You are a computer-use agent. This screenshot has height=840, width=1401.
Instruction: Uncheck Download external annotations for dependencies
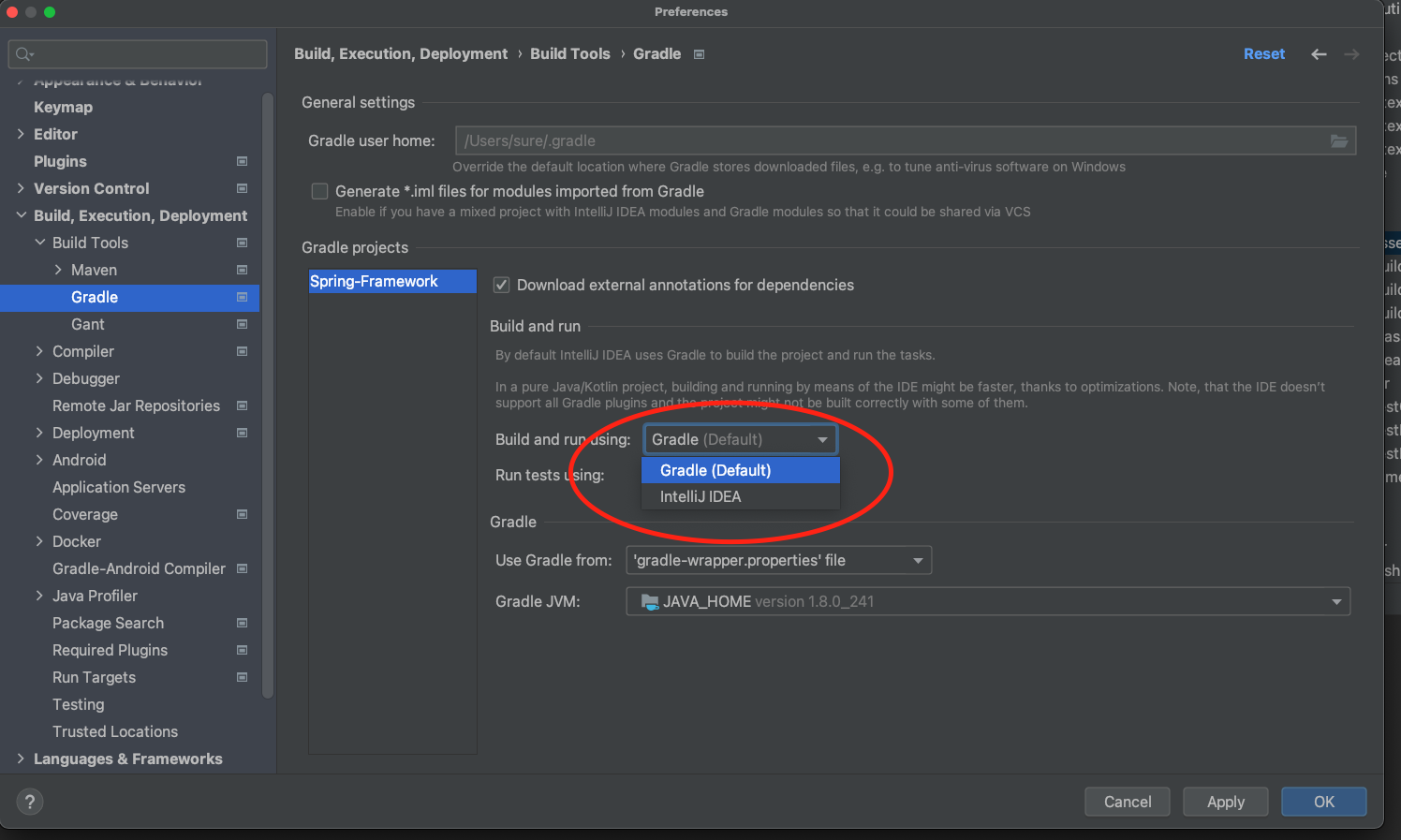(x=502, y=285)
